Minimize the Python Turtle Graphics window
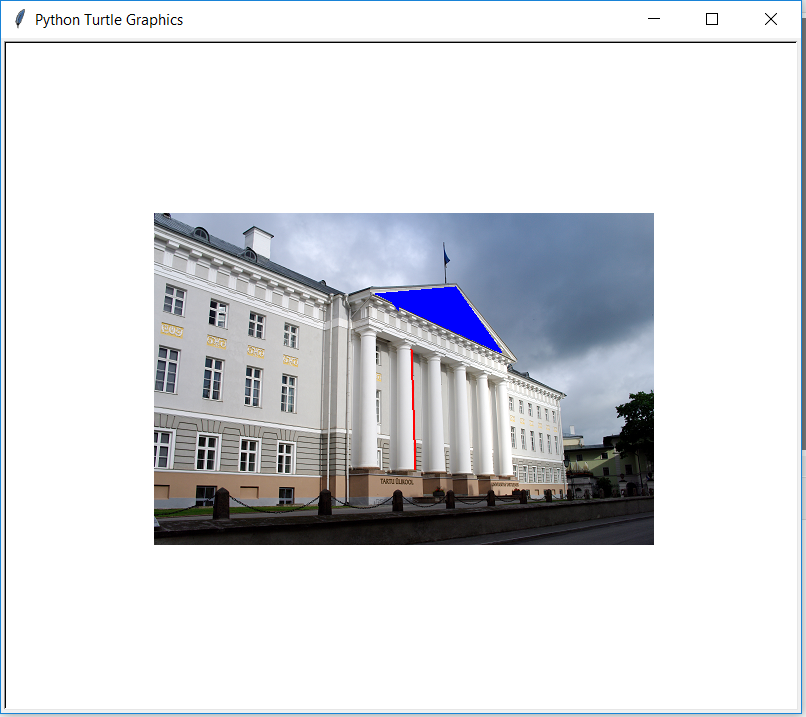Image resolution: width=806 pixels, height=717 pixels. 654,19
